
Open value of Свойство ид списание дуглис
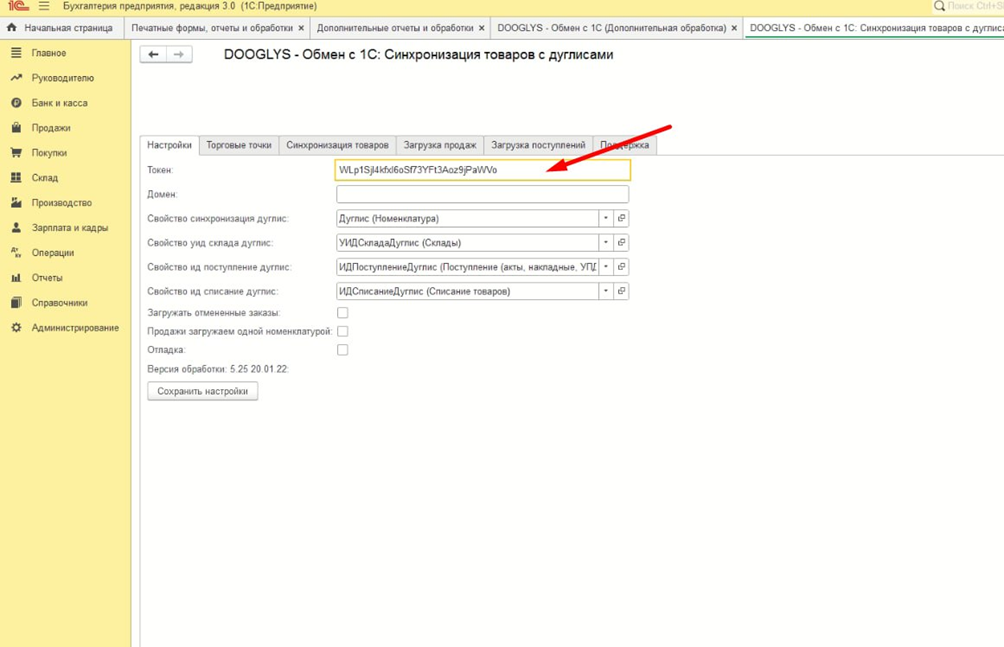(621, 291)
